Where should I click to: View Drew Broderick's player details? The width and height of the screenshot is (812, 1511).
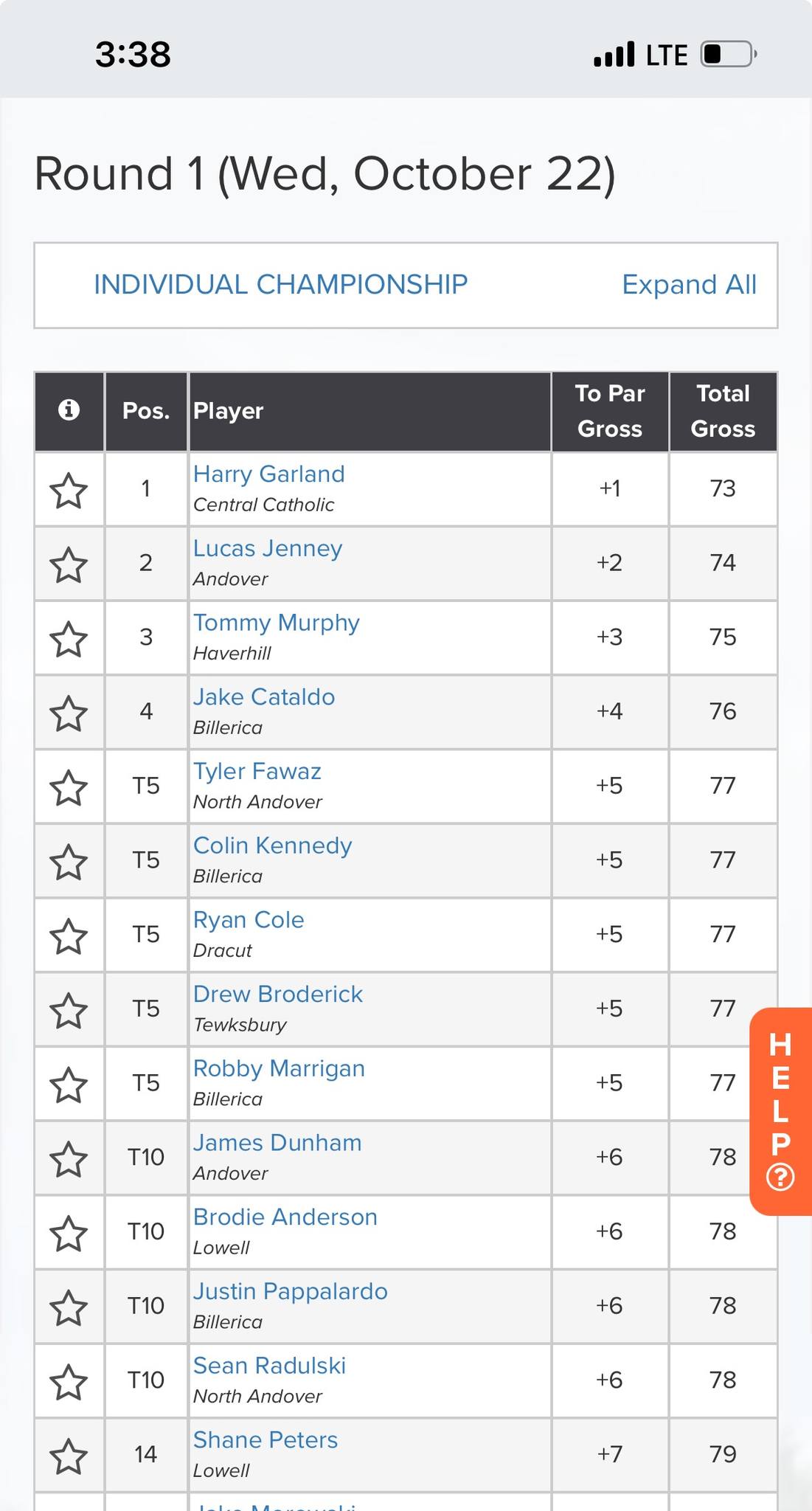(277, 994)
